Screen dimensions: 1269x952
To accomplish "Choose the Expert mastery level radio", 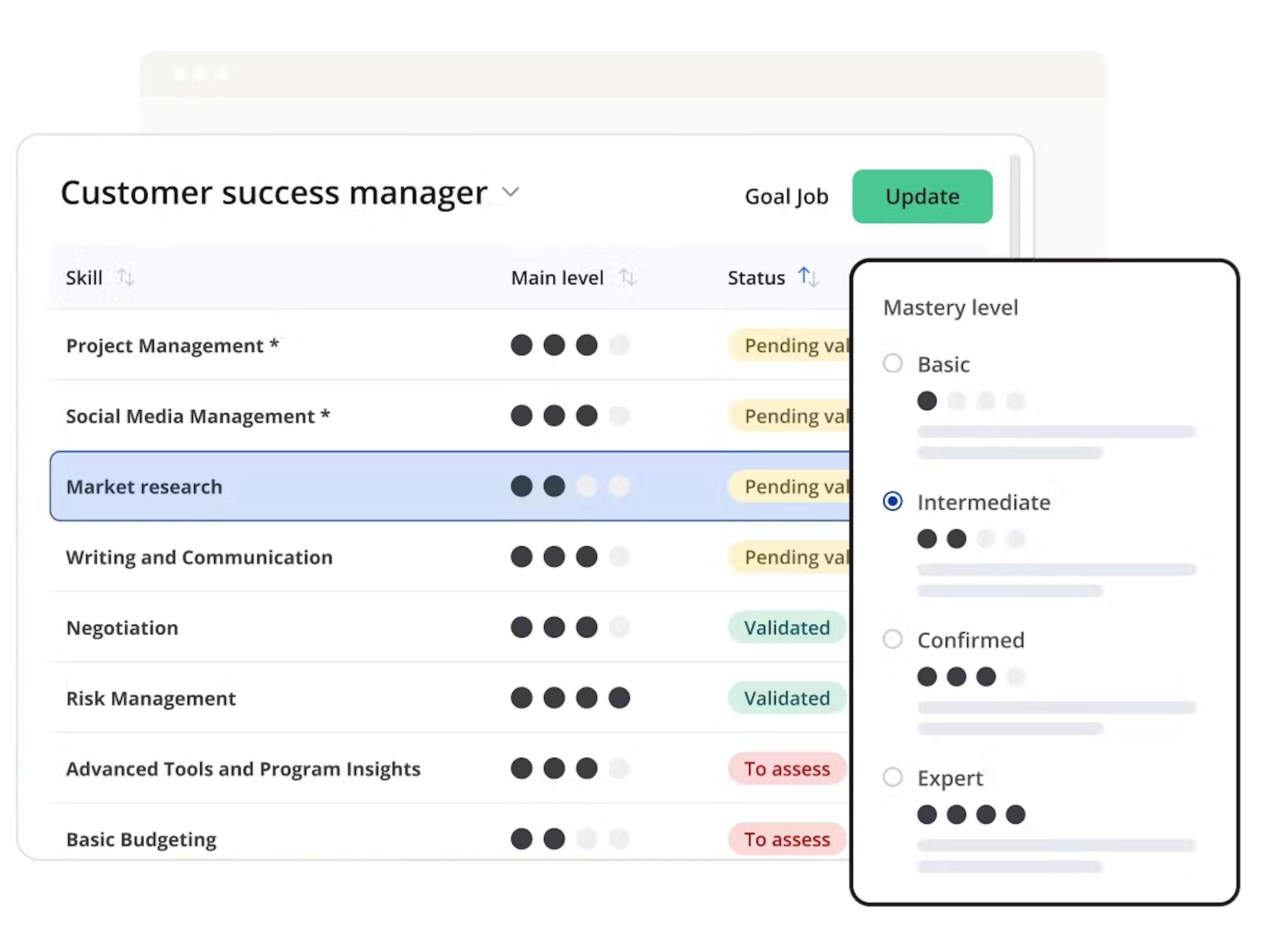I will click(x=893, y=777).
